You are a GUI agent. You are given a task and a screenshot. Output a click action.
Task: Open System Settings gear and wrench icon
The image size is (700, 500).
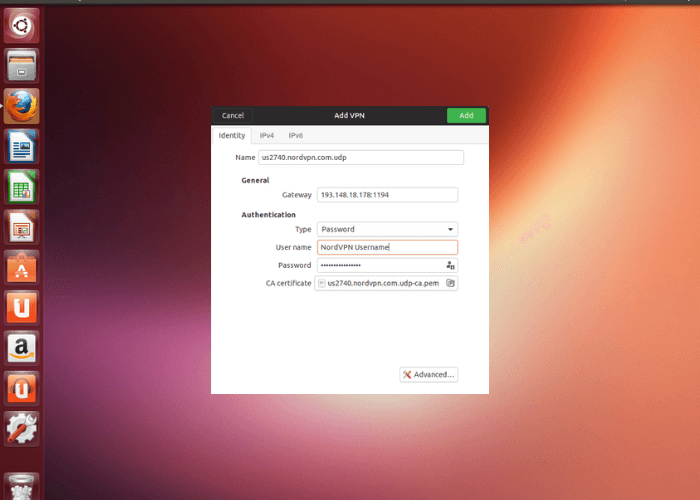coord(21,428)
